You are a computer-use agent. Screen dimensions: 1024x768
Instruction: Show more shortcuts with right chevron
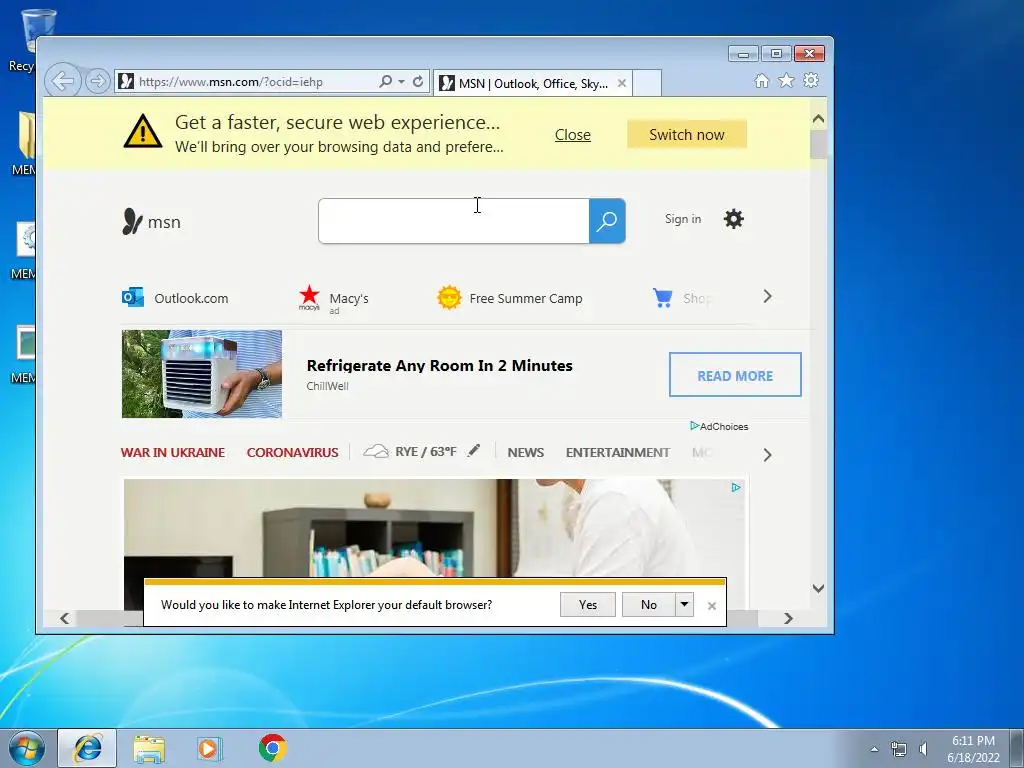767,296
